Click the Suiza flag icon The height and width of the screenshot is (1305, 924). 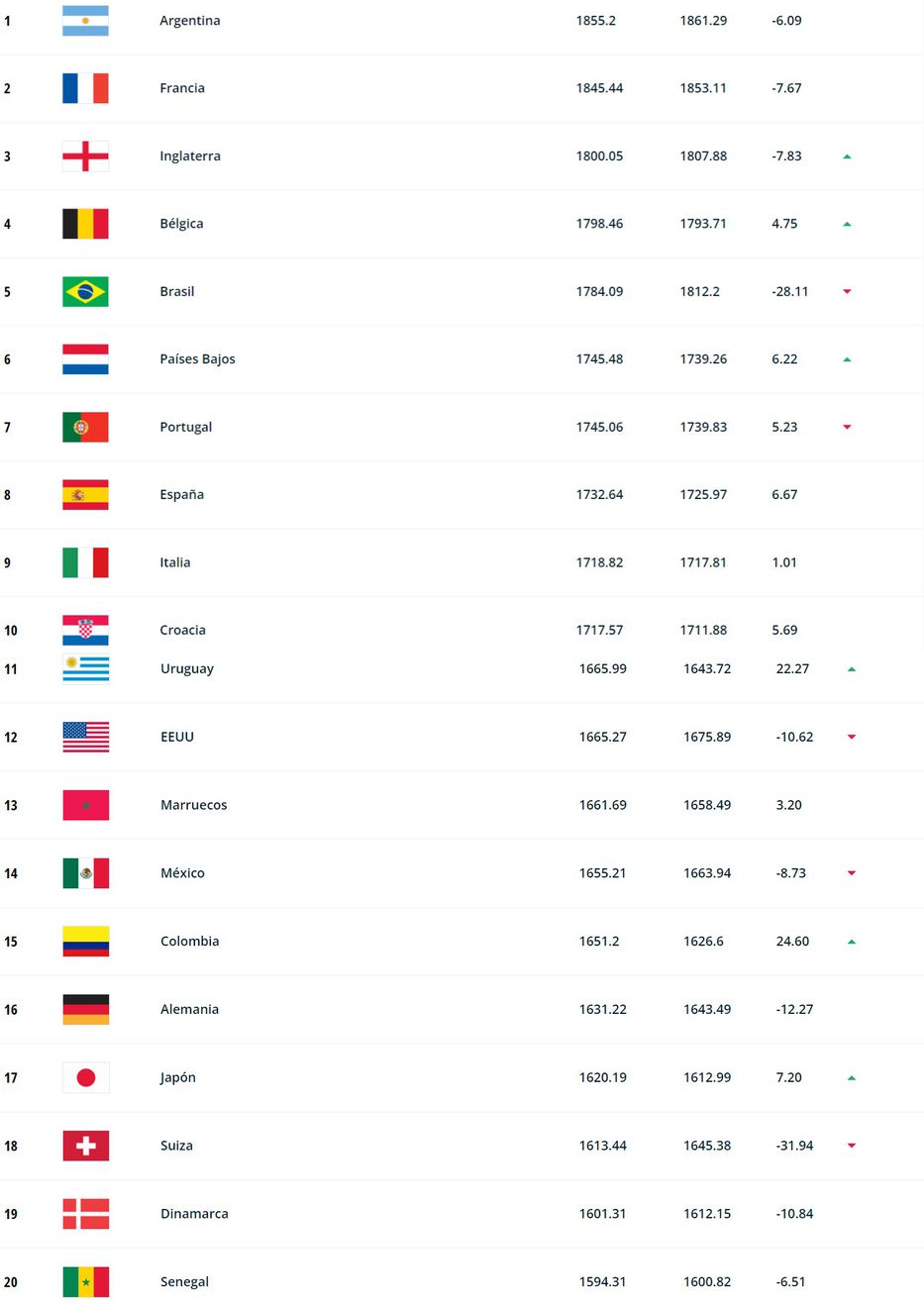86,1146
